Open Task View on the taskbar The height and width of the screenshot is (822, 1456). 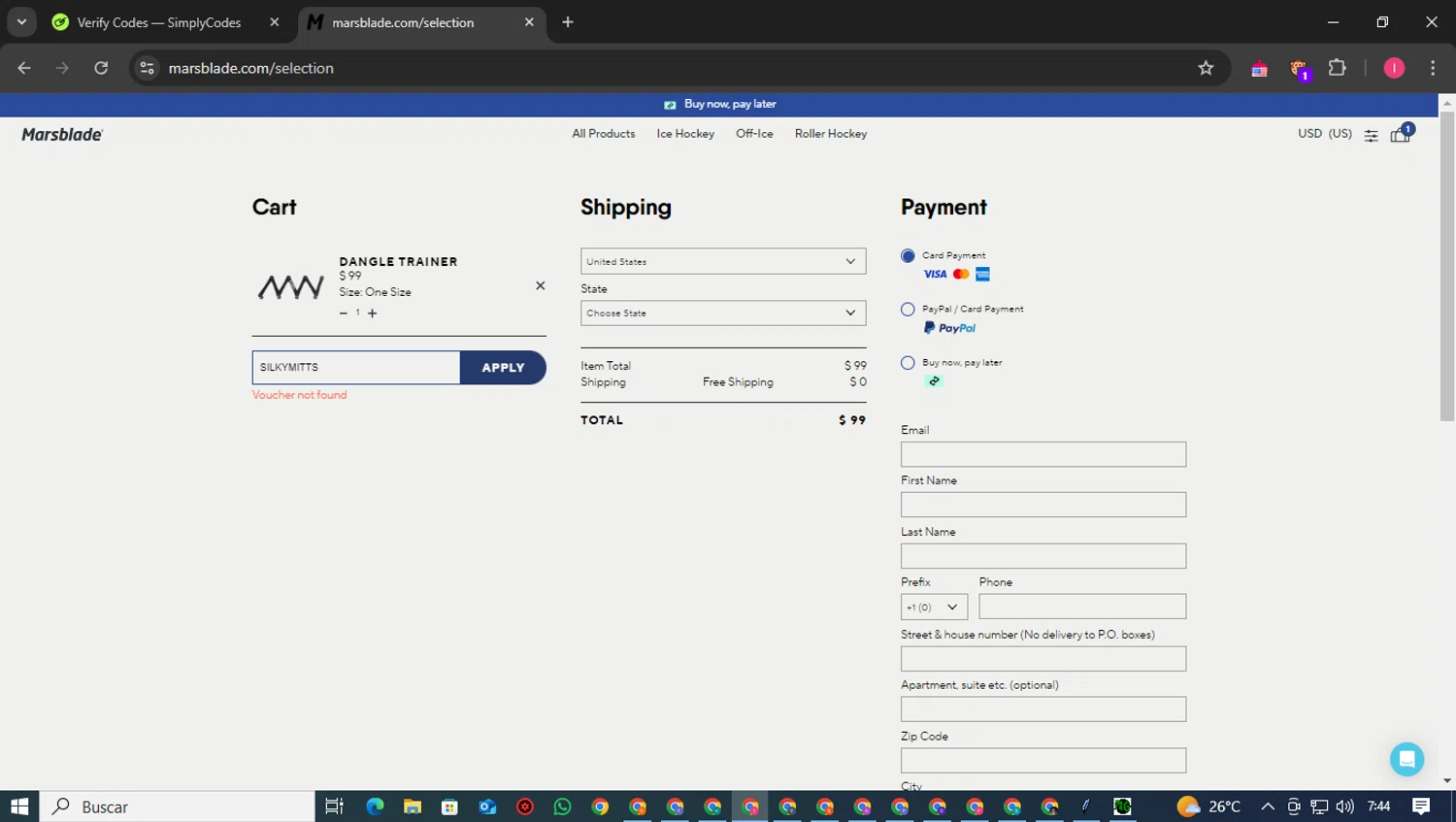tap(334, 806)
